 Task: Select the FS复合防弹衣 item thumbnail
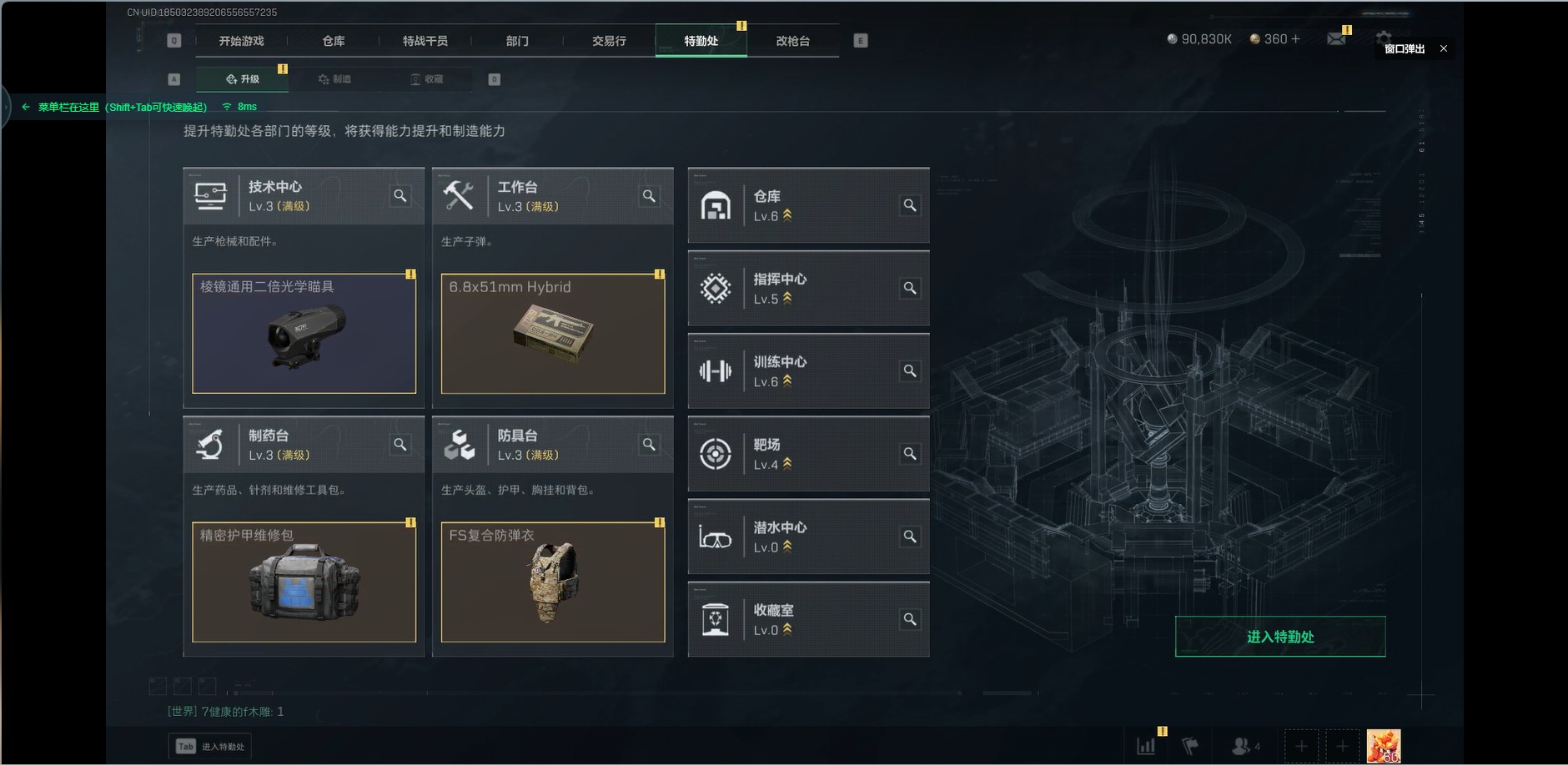tap(553, 582)
